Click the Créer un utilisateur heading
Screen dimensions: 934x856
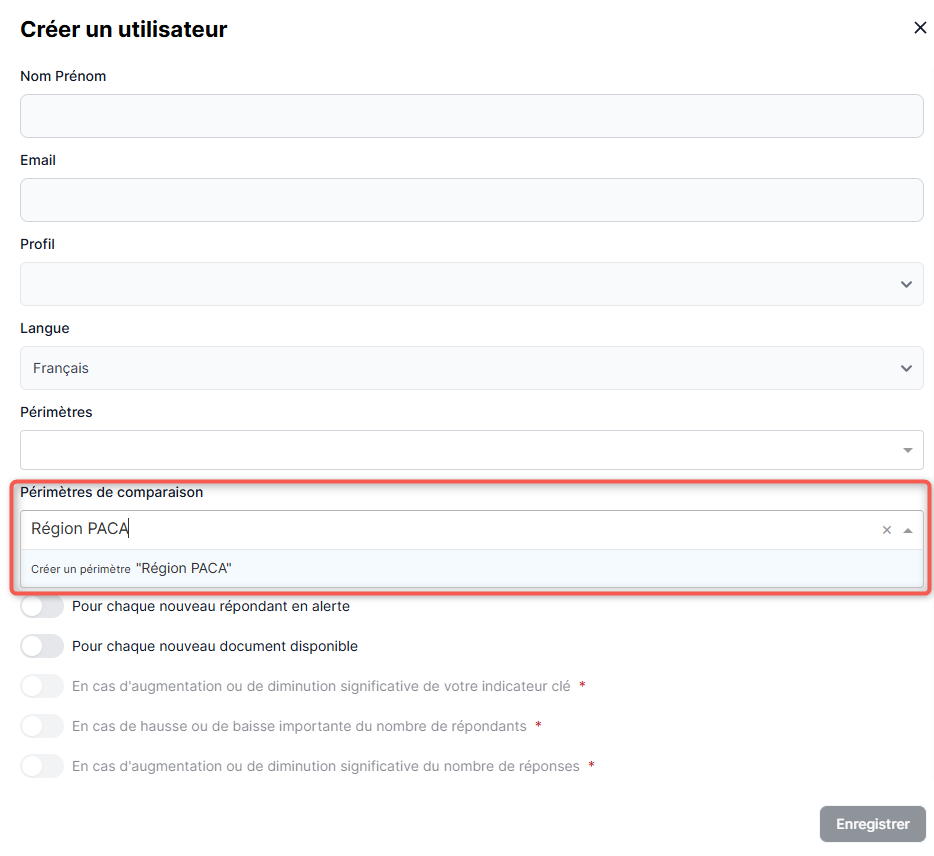pyautogui.click(x=124, y=29)
